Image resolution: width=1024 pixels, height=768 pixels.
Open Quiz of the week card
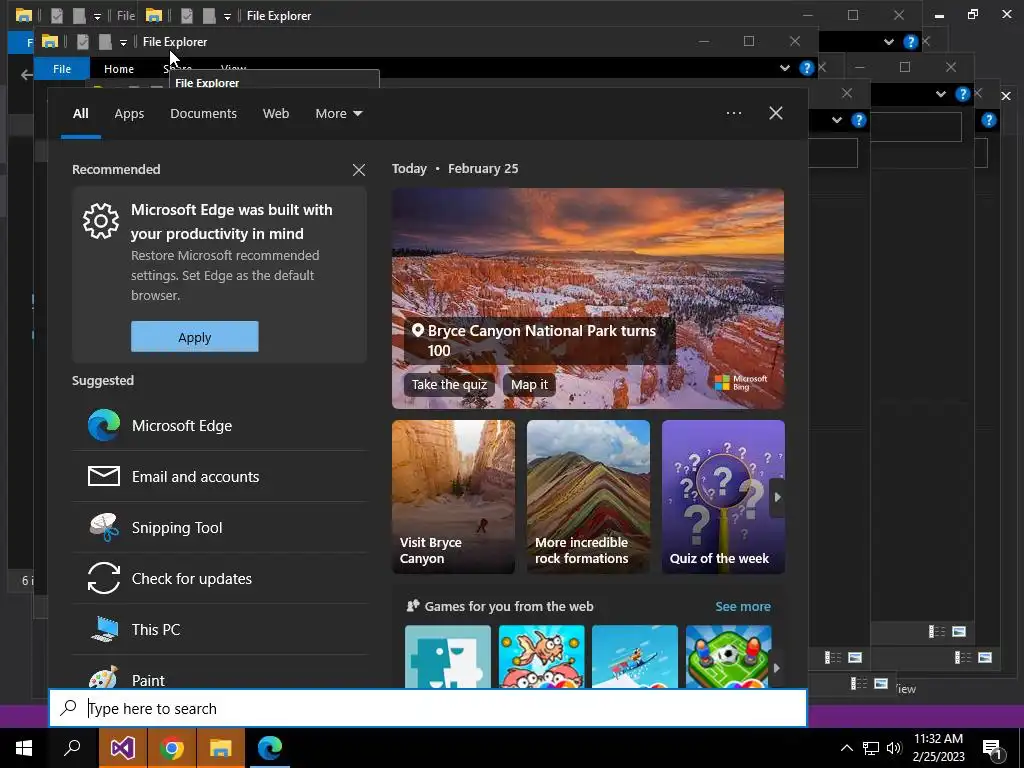[723, 497]
